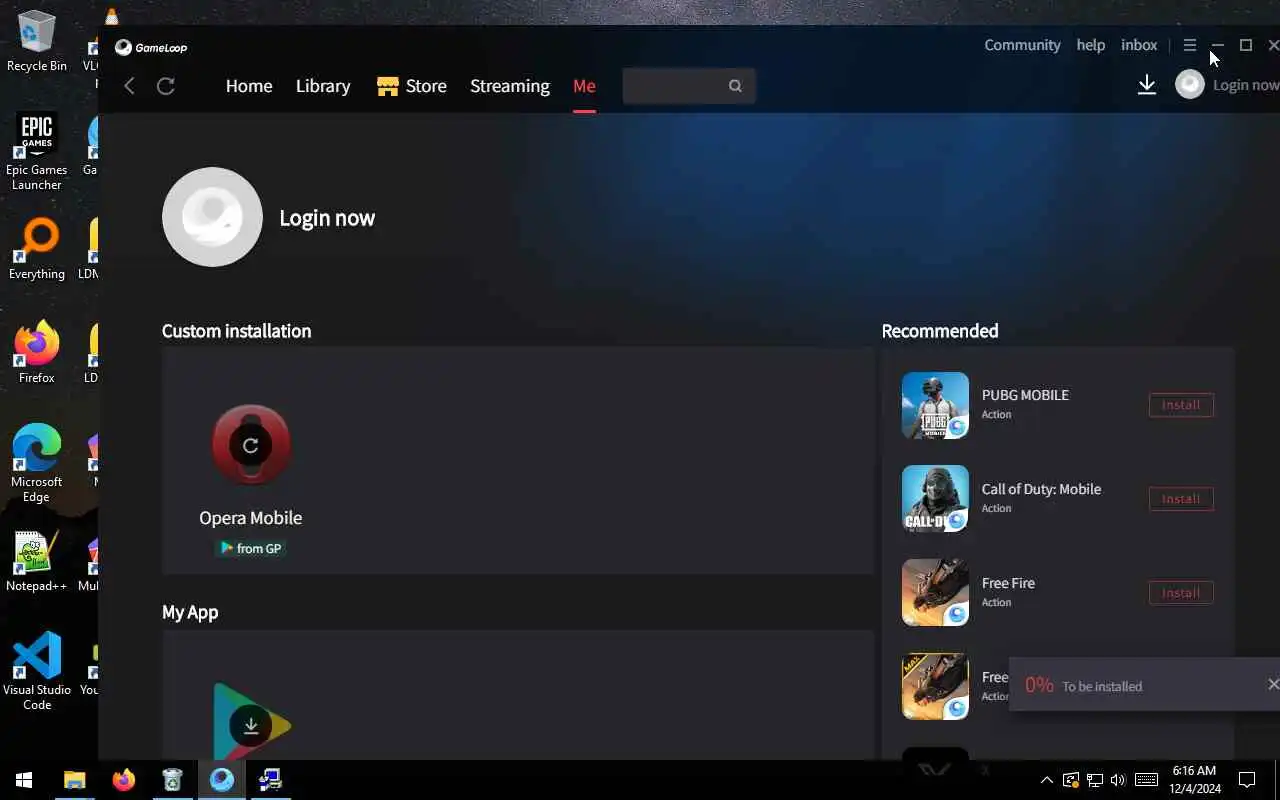Open File Explorer from the taskbar
1280x800 pixels.
click(x=75, y=780)
